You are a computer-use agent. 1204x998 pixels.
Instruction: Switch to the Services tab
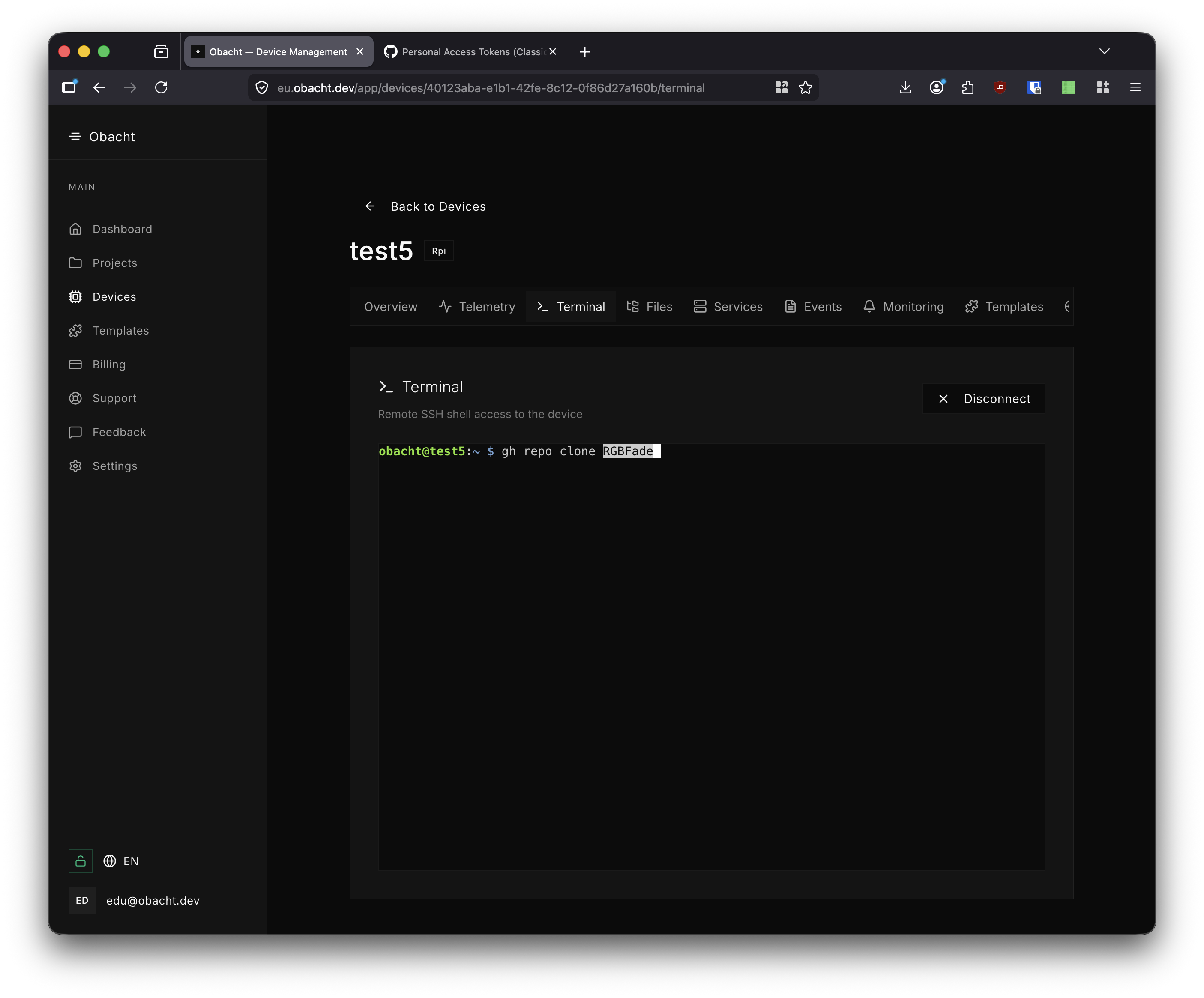pyautogui.click(x=728, y=307)
